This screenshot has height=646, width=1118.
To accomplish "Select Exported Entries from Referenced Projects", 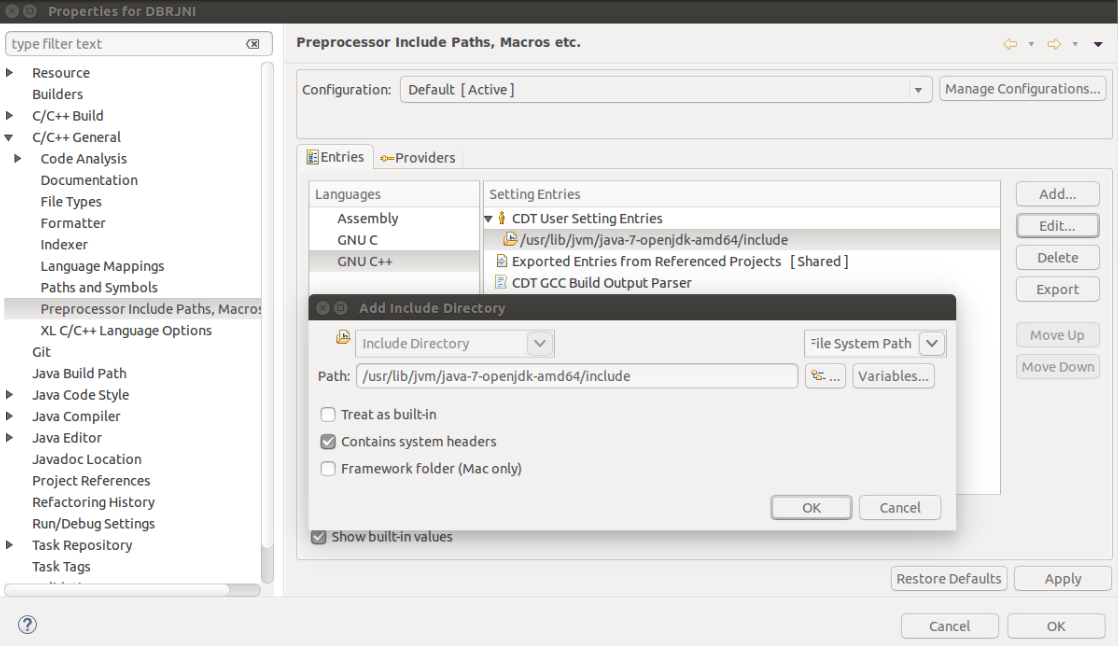I will tap(646, 261).
